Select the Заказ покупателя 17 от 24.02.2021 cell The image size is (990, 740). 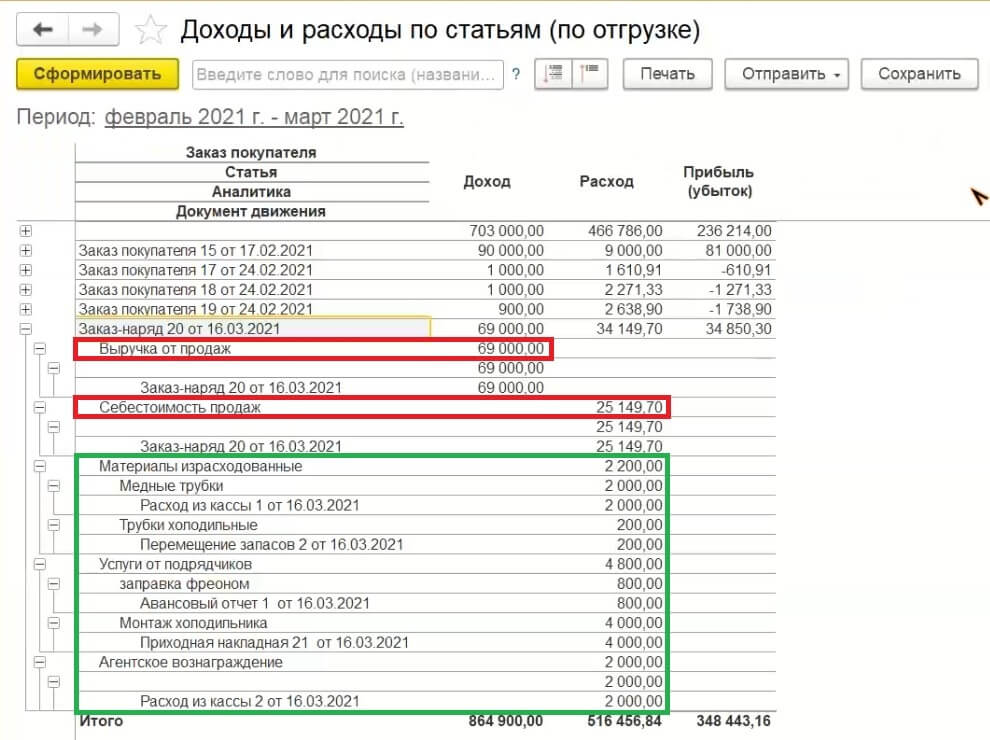[x=253, y=270]
